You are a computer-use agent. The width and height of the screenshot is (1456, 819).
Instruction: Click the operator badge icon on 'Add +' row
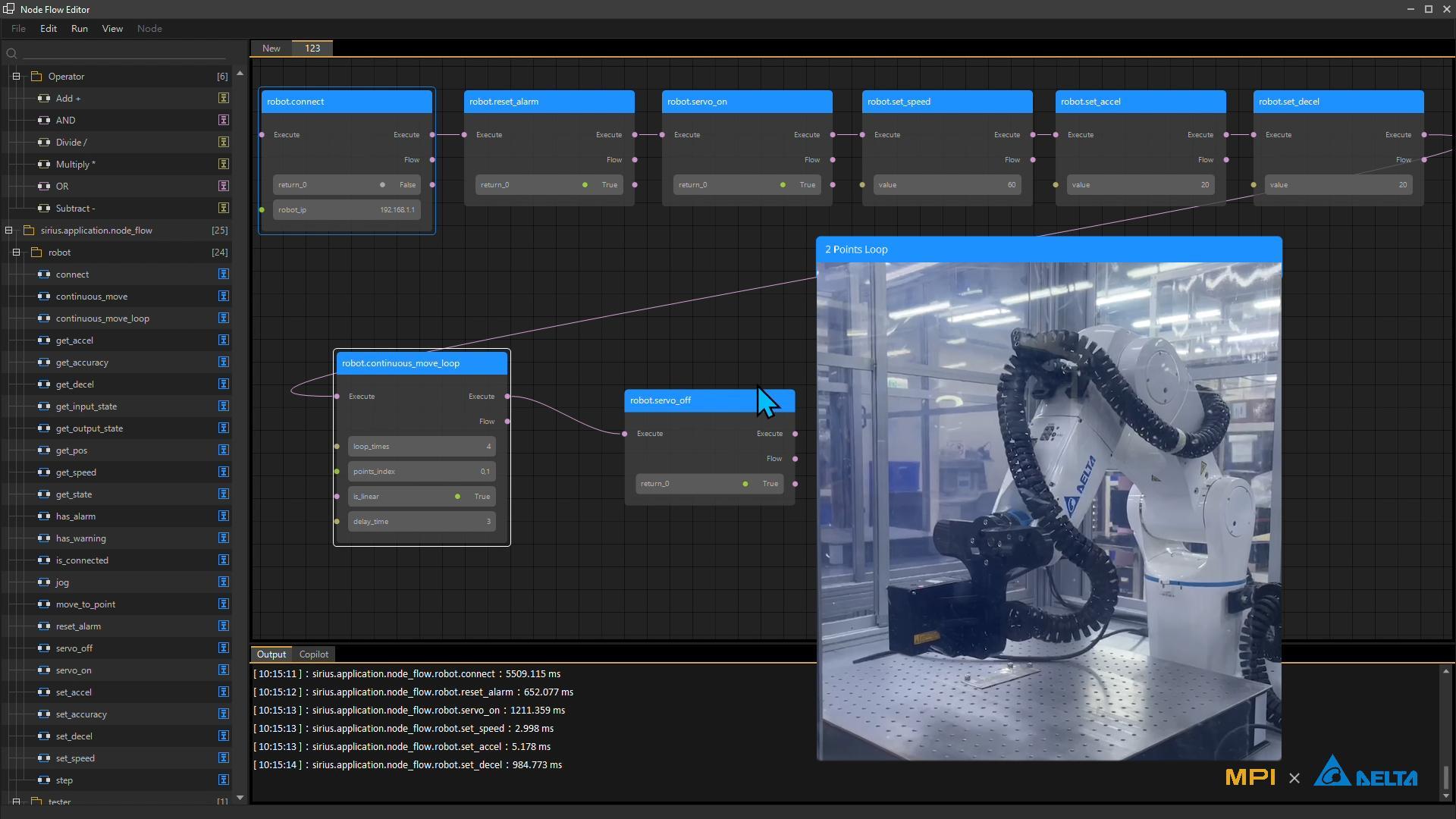click(x=224, y=99)
